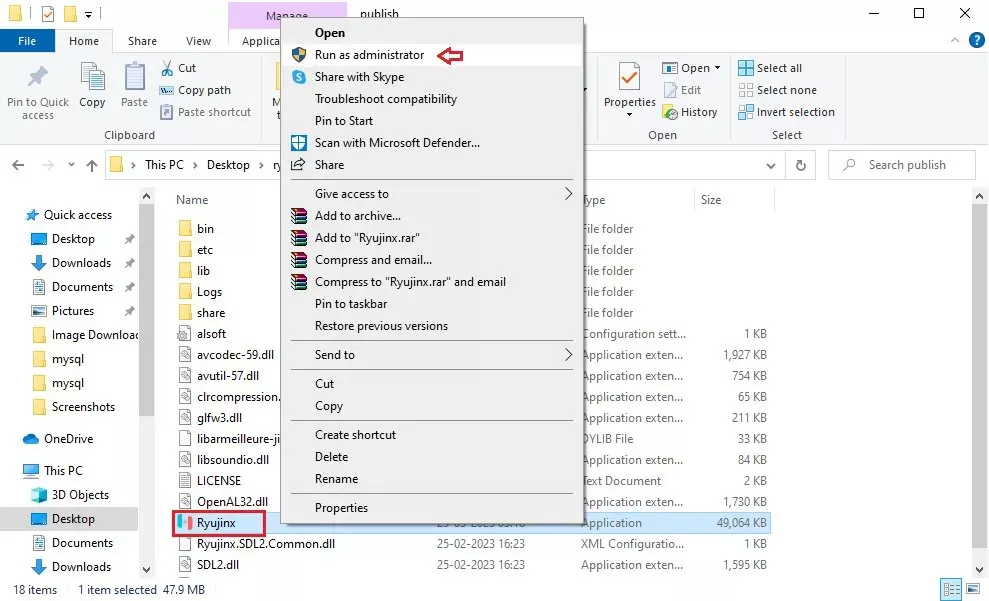Switch to details view layout icon
The height and width of the screenshot is (601, 989).
click(951, 590)
